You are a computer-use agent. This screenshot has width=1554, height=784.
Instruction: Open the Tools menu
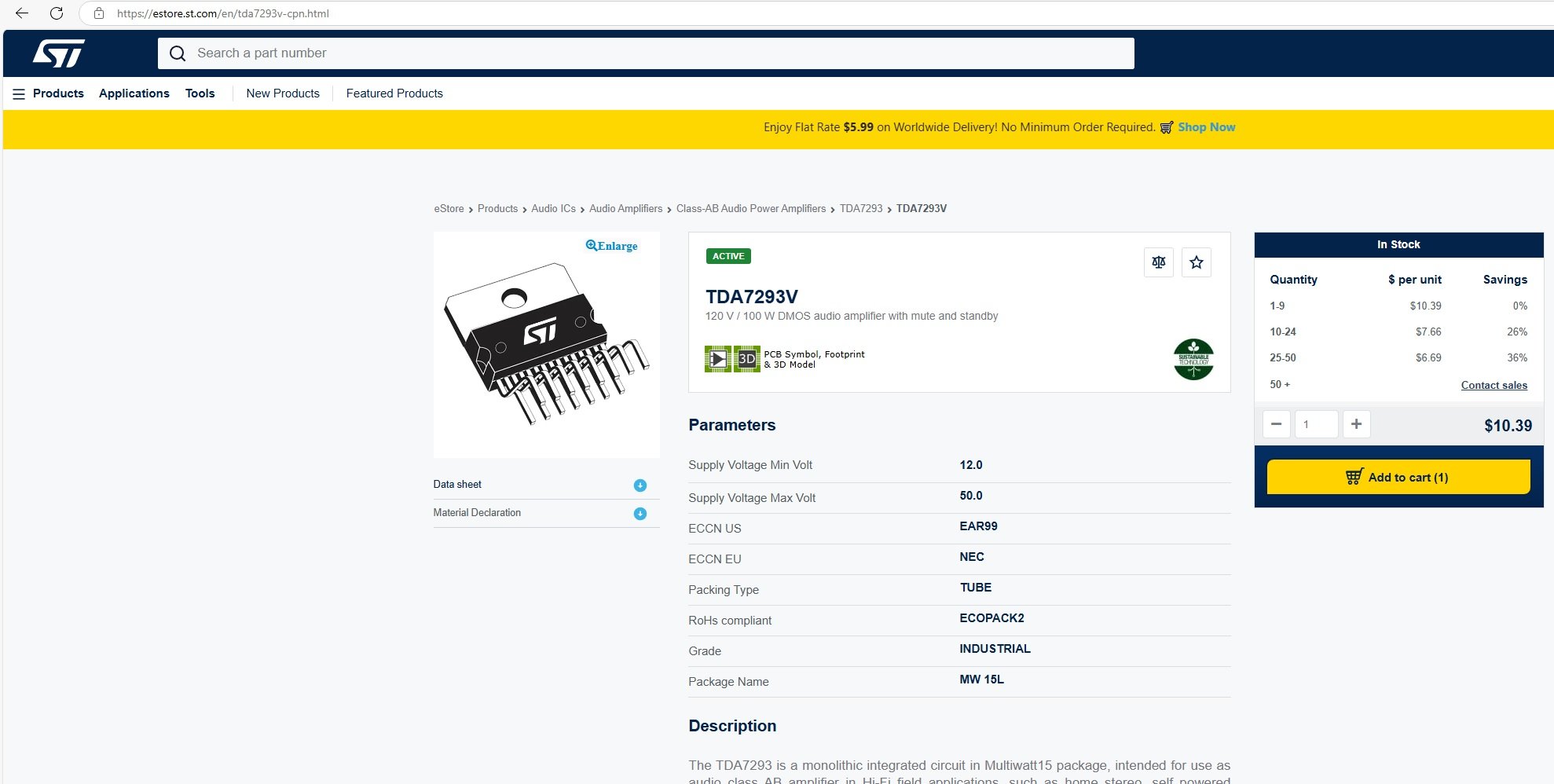(x=200, y=93)
